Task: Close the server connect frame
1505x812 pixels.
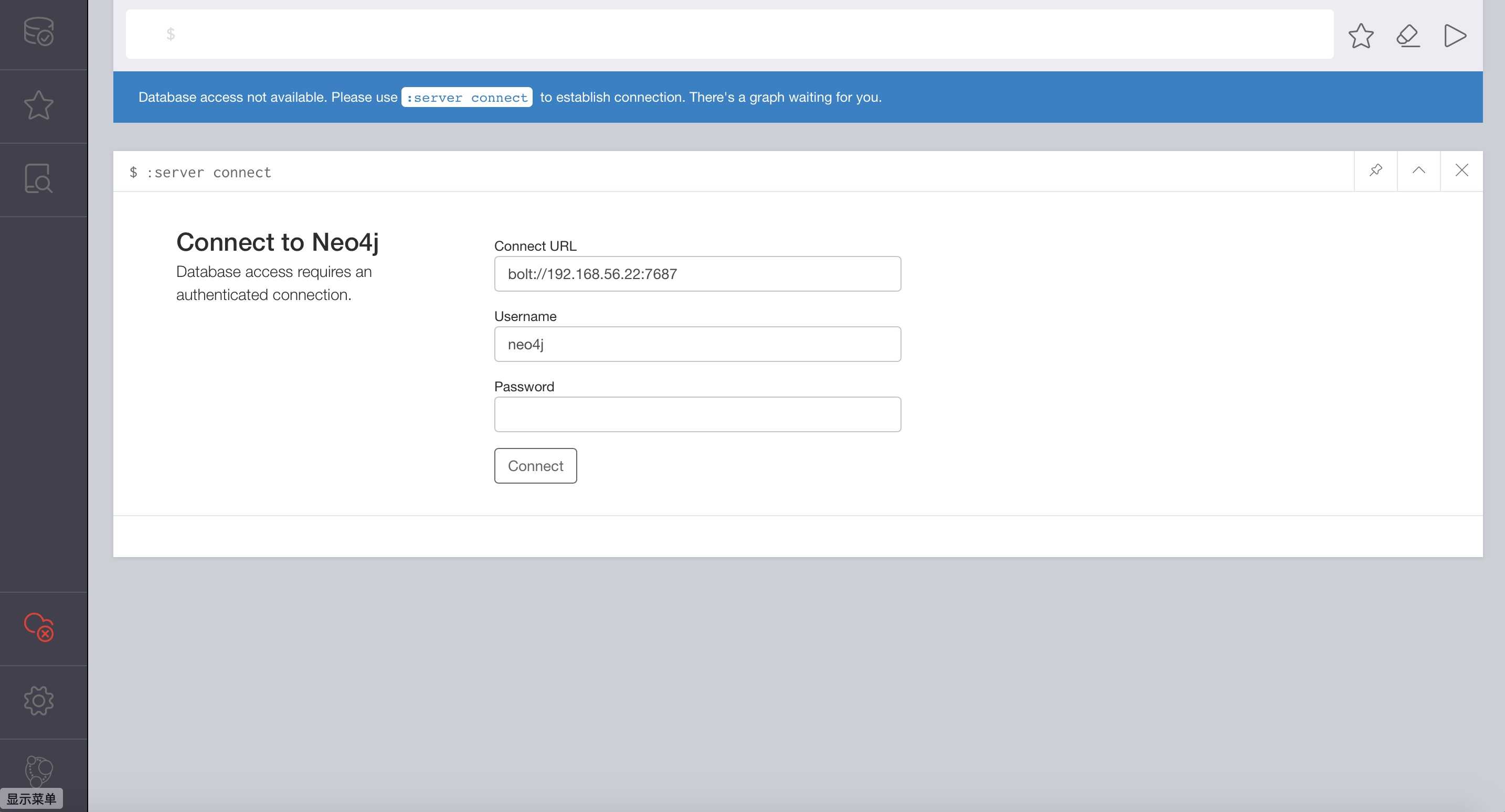Action: (1462, 170)
